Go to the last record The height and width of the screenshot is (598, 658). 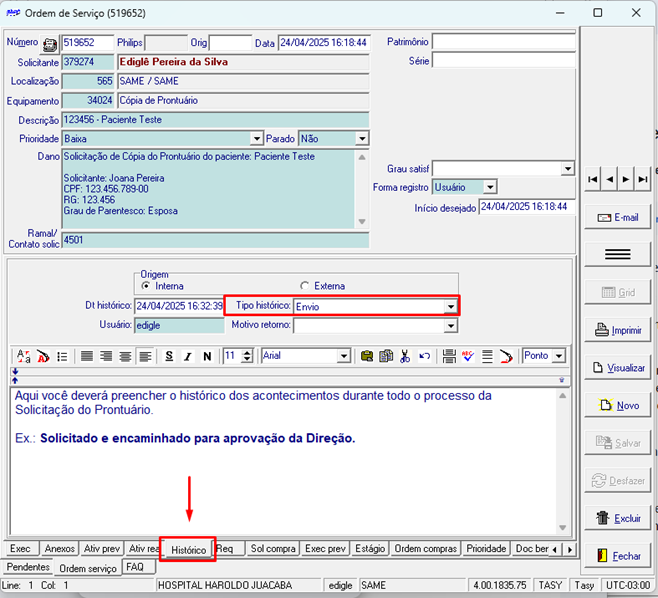(x=642, y=179)
